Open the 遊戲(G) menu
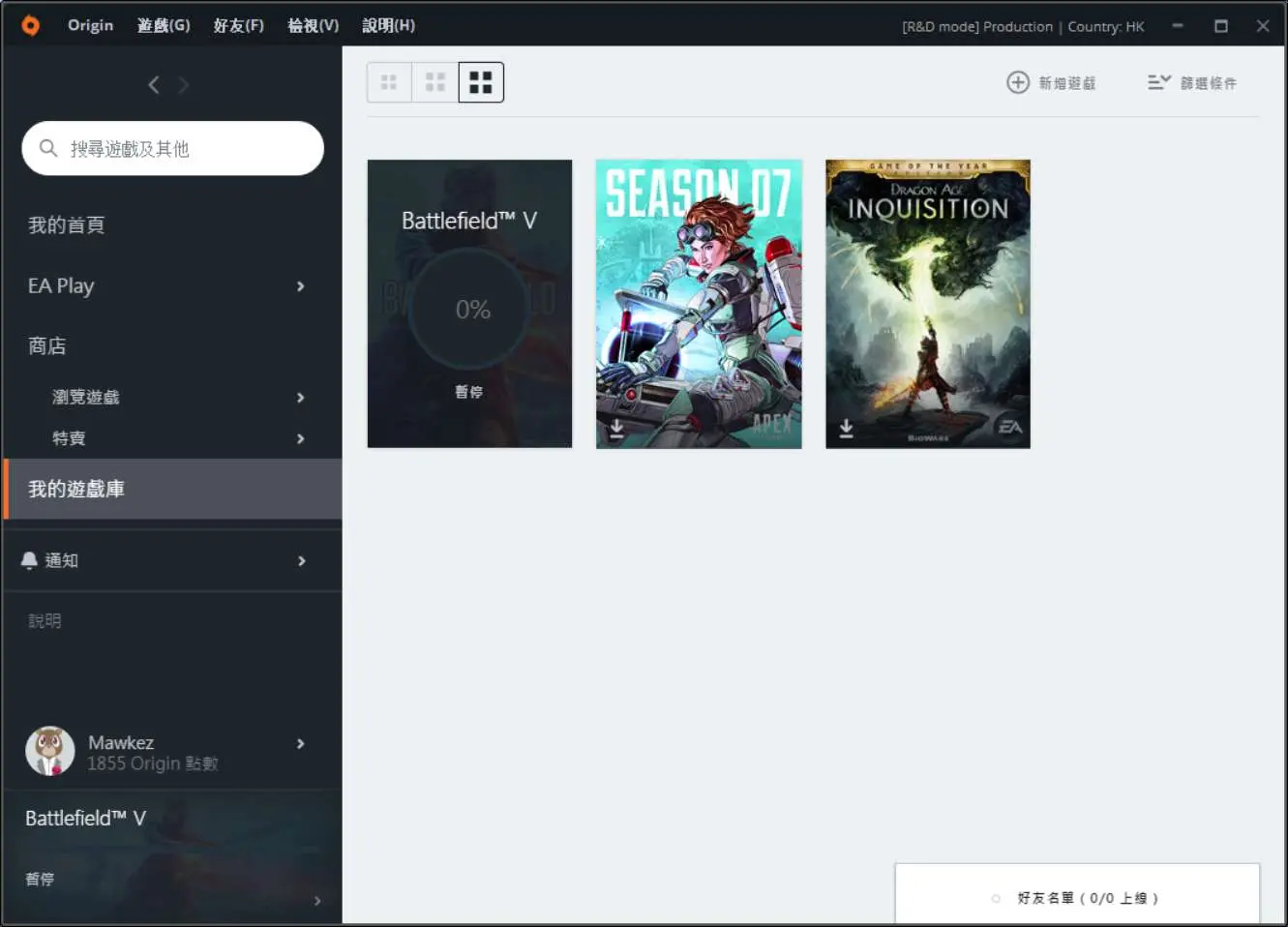 coord(164,25)
